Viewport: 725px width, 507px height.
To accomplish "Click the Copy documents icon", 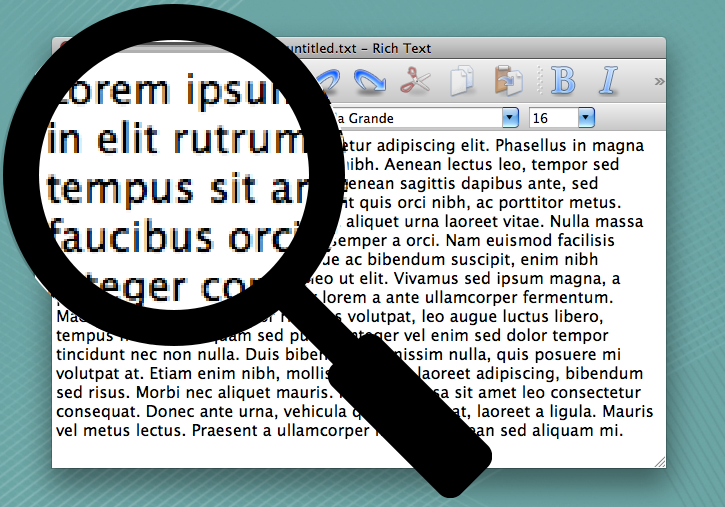I will (462, 81).
